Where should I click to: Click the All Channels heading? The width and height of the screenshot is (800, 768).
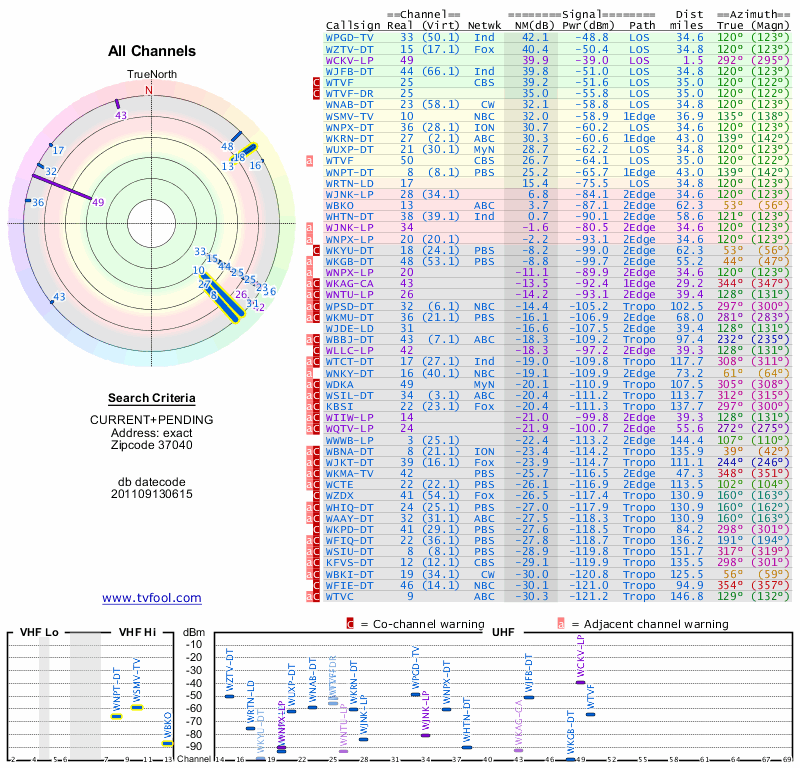coord(152,51)
